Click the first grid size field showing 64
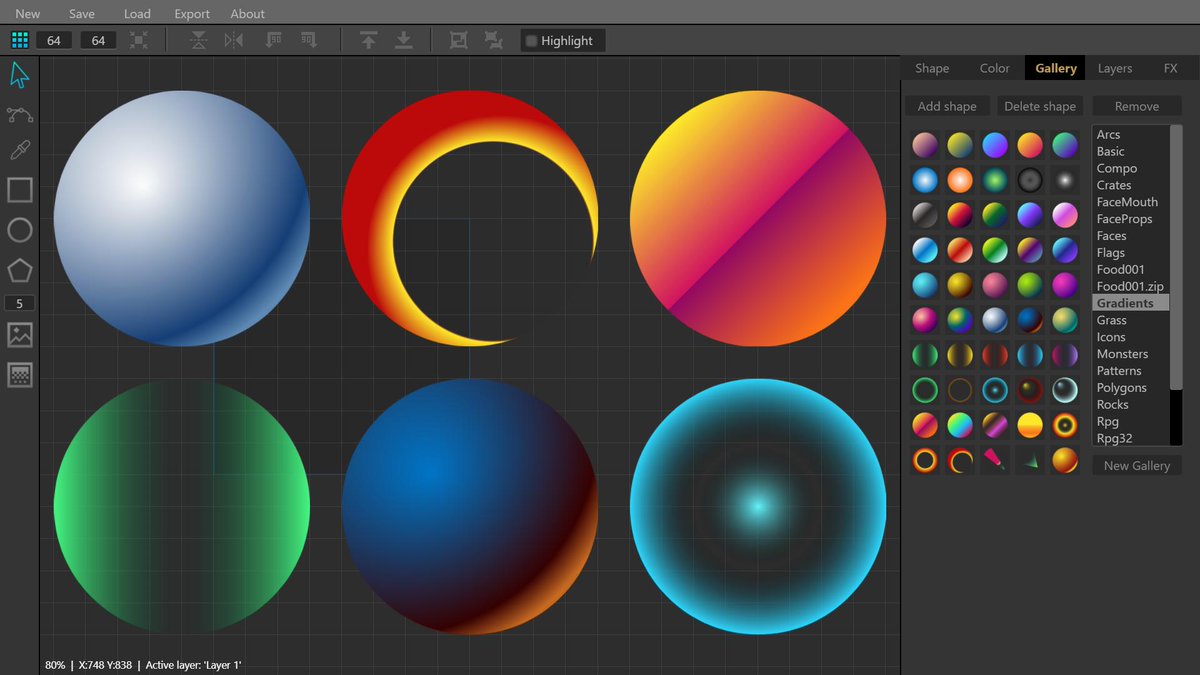This screenshot has height=675, width=1200. (x=54, y=40)
